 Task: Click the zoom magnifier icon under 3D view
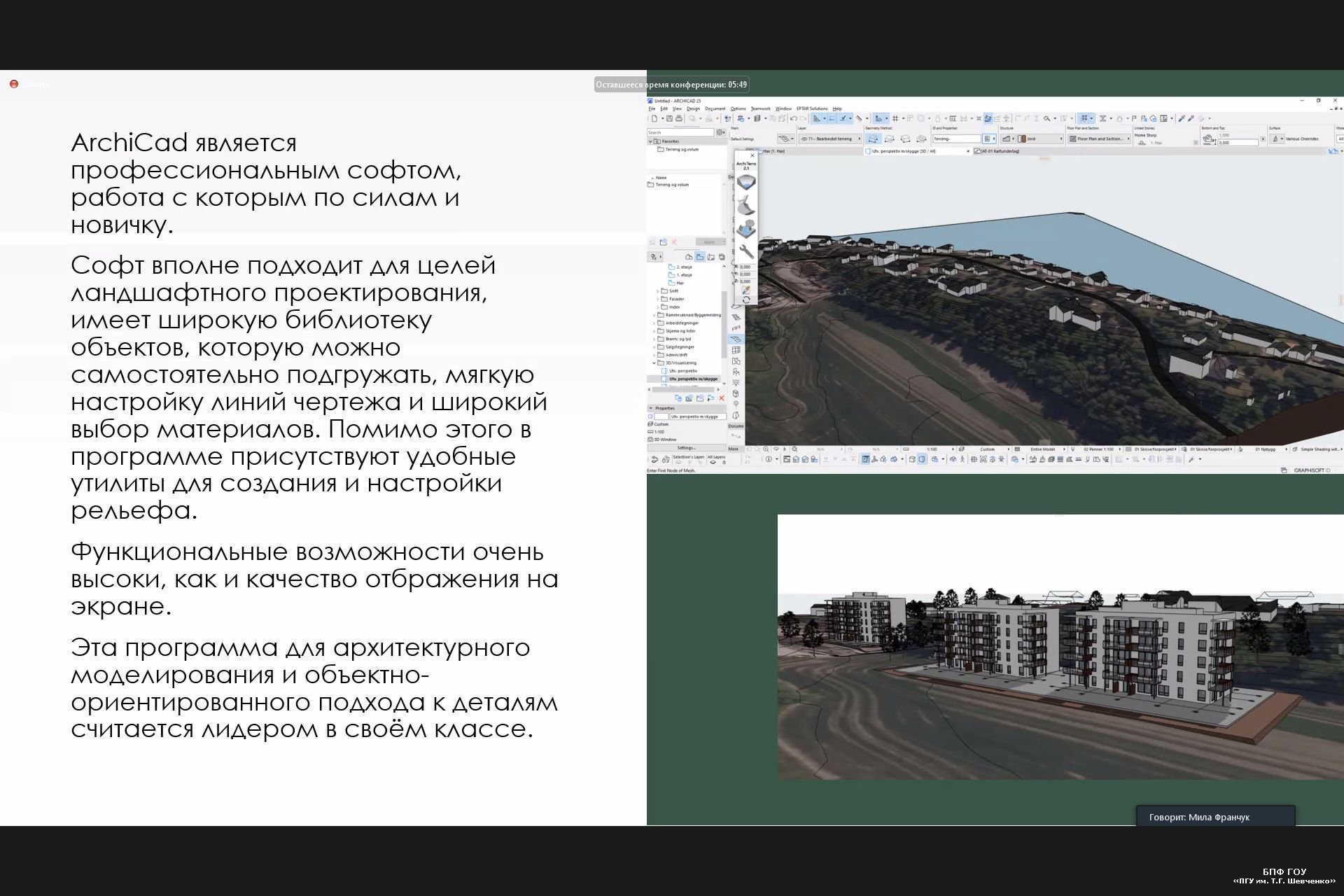tap(766, 449)
